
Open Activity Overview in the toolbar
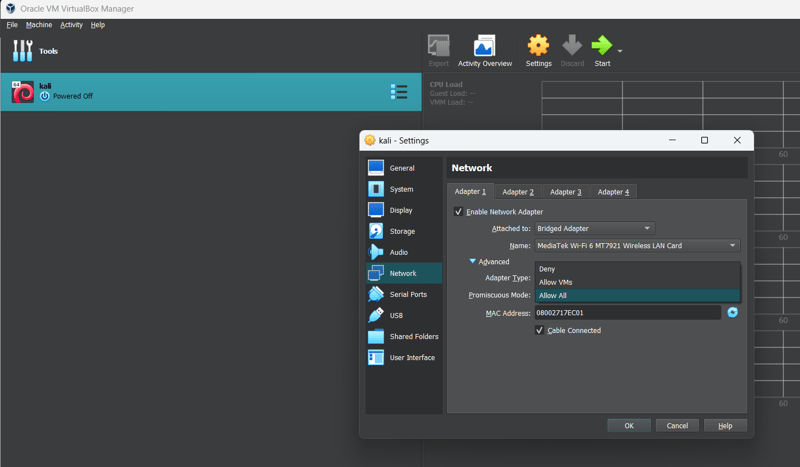pos(485,51)
